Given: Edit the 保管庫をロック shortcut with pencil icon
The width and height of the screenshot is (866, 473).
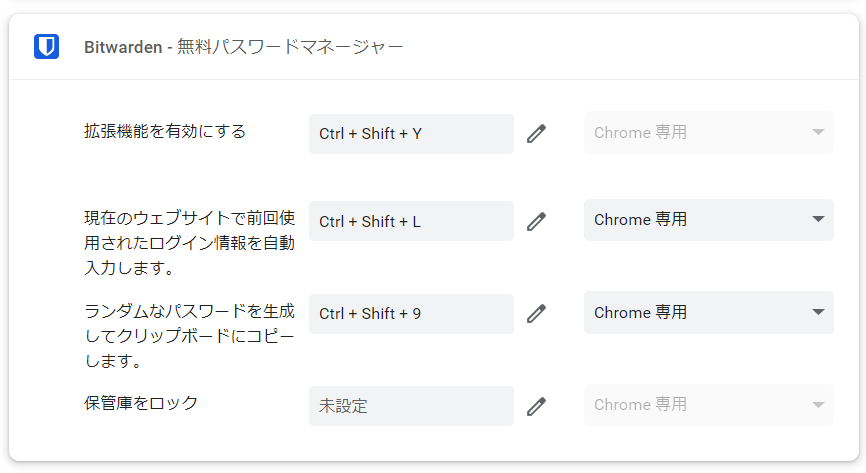Looking at the screenshot, I should [537, 406].
